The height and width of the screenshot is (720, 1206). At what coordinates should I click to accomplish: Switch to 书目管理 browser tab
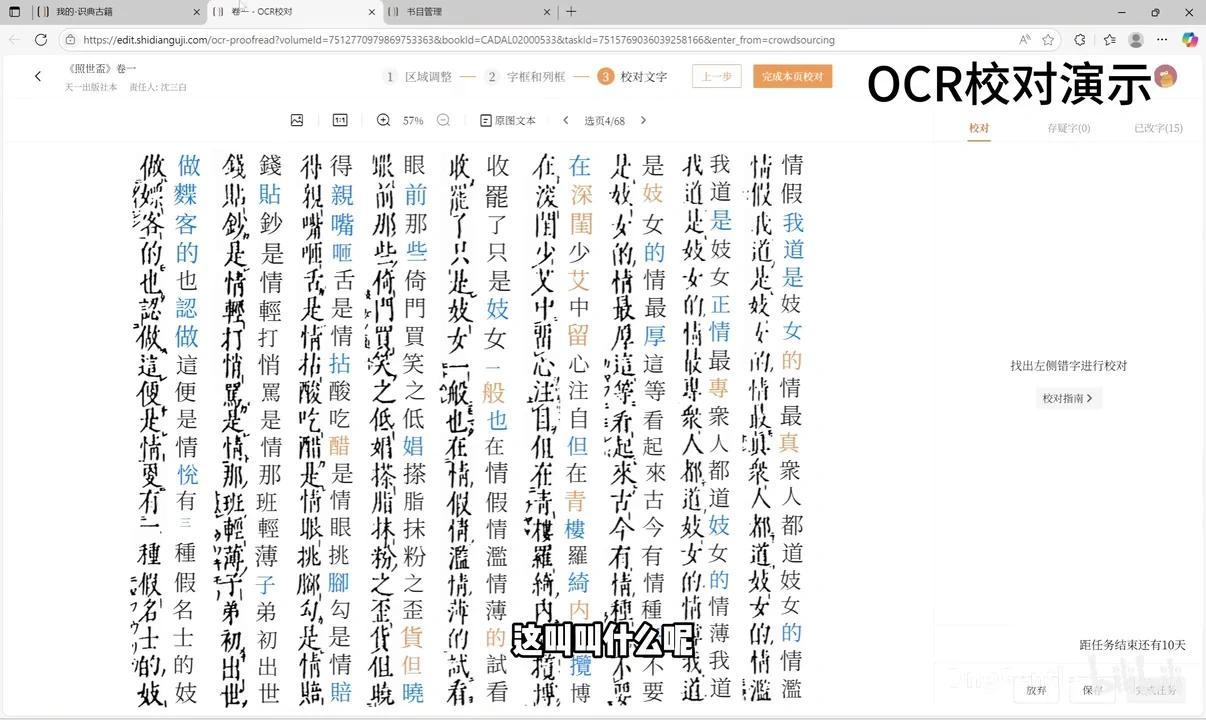(x=467, y=12)
